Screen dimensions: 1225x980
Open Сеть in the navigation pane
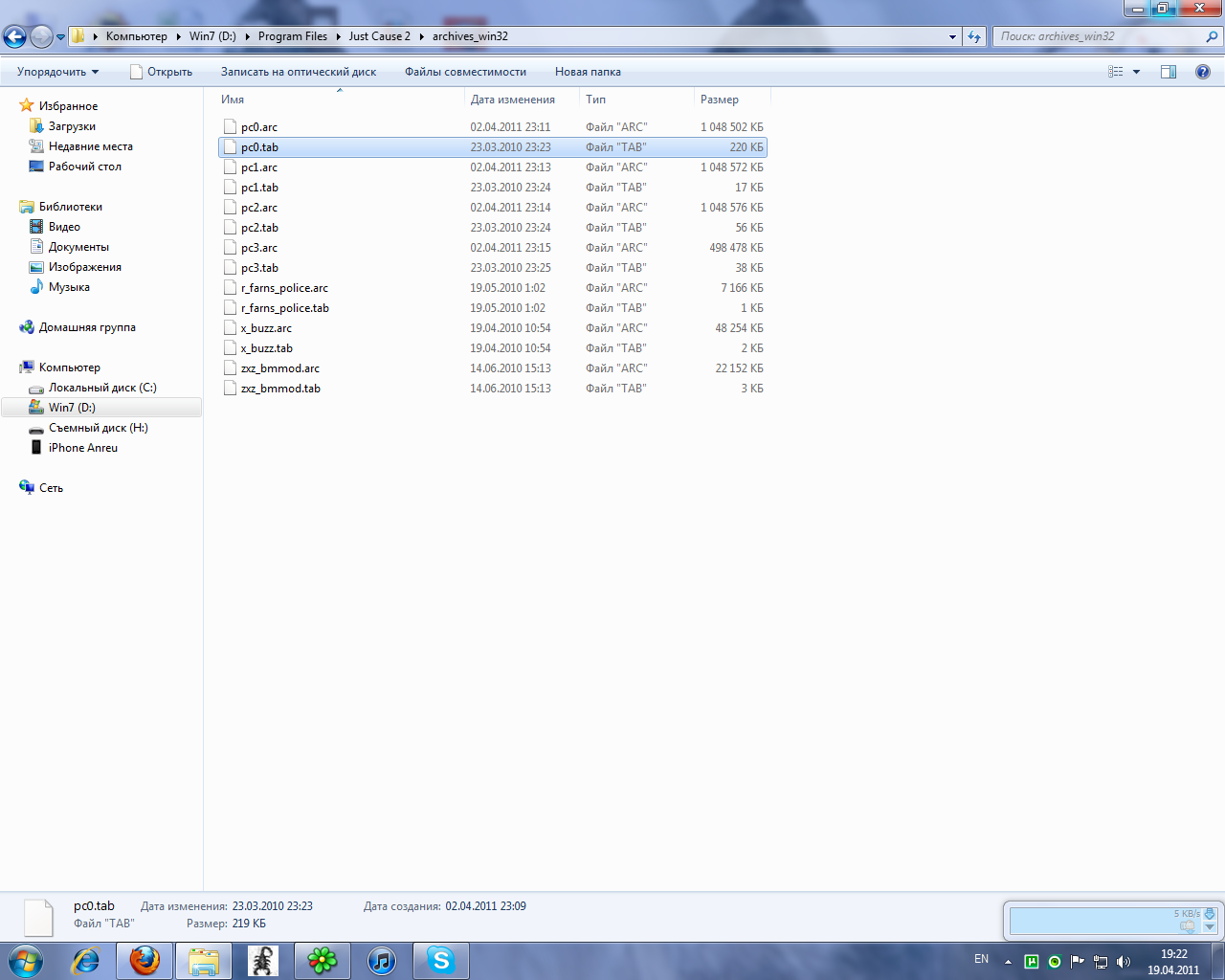(x=51, y=488)
